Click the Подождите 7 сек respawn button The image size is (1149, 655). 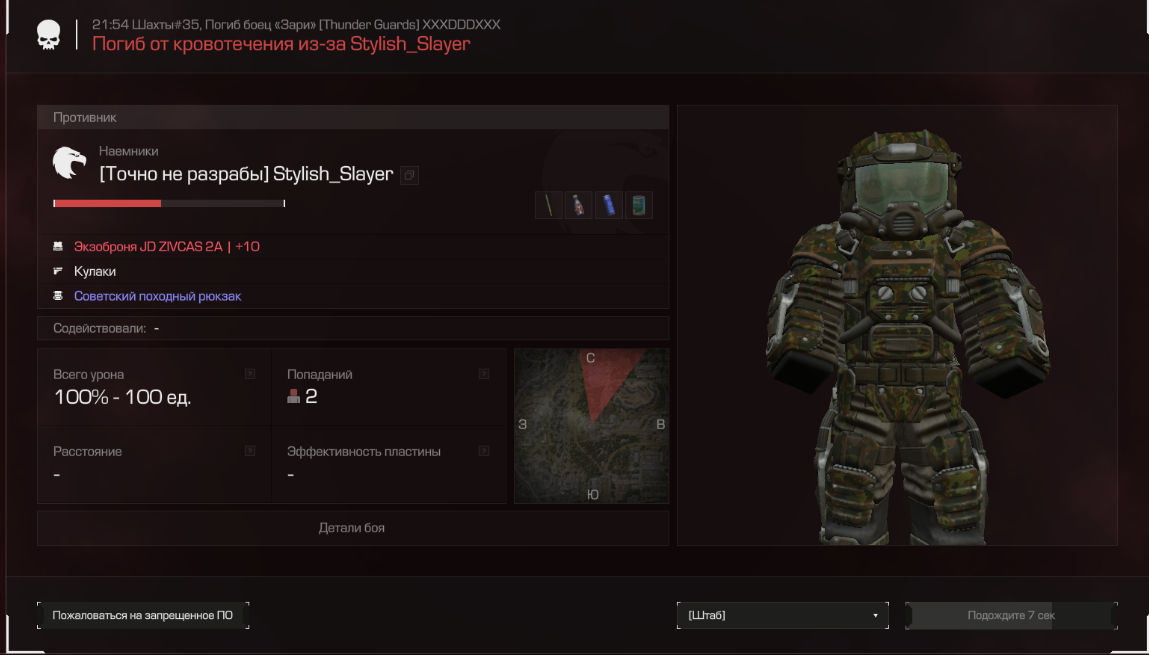click(1011, 615)
